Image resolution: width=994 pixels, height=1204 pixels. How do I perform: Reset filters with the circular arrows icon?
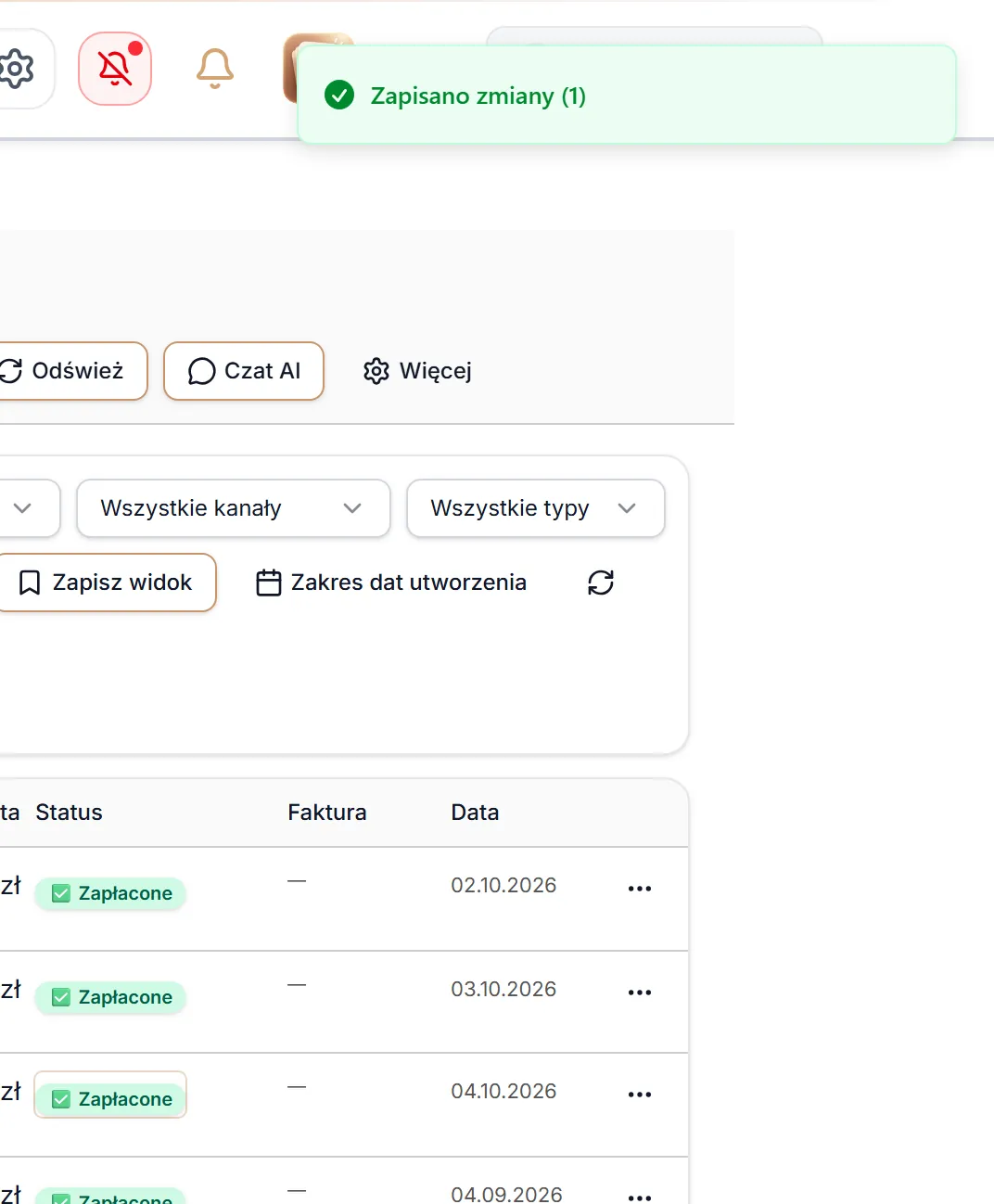[x=601, y=583]
